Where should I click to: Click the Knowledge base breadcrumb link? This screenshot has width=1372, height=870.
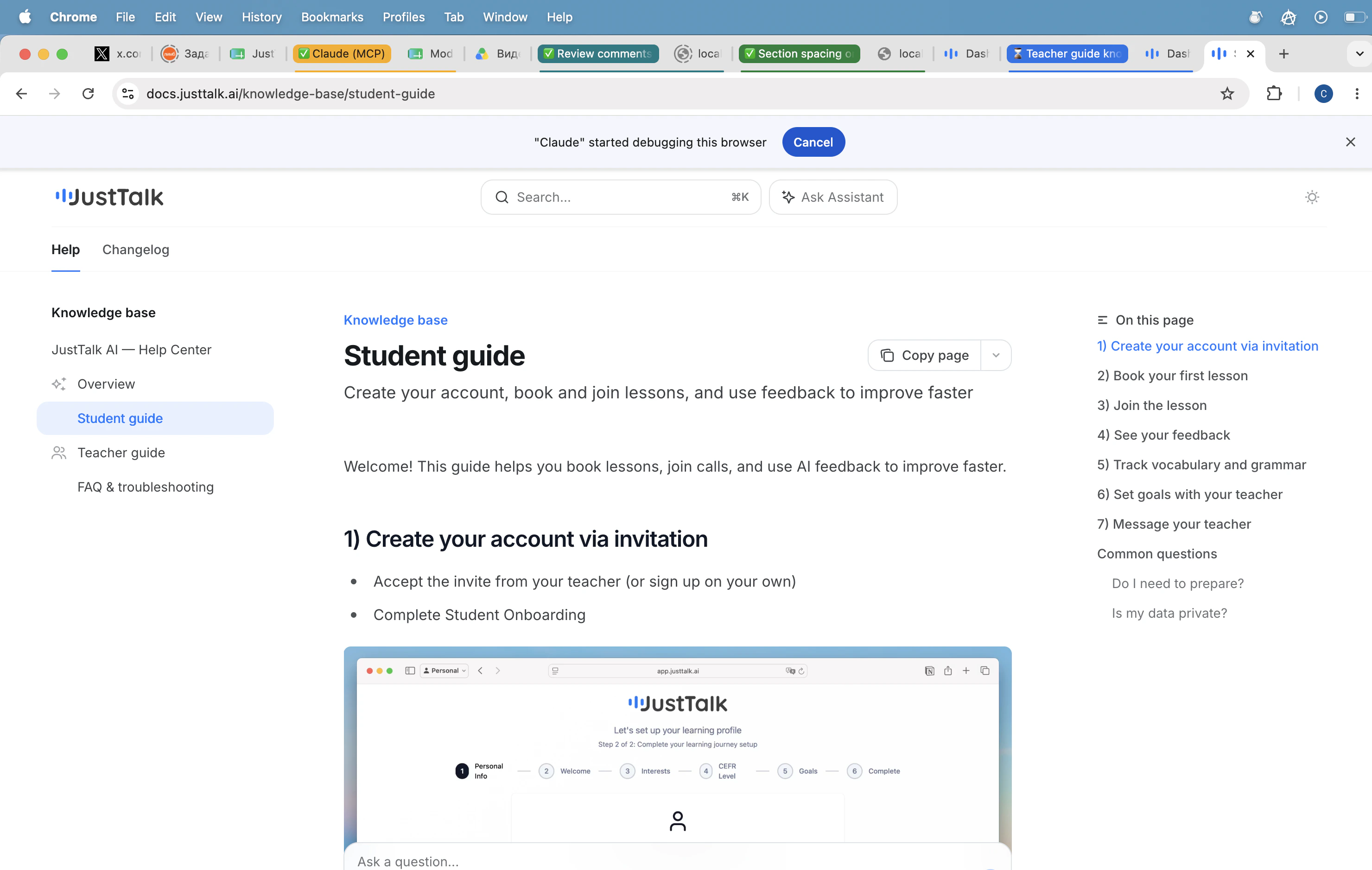pyautogui.click(x=395, y=320)
